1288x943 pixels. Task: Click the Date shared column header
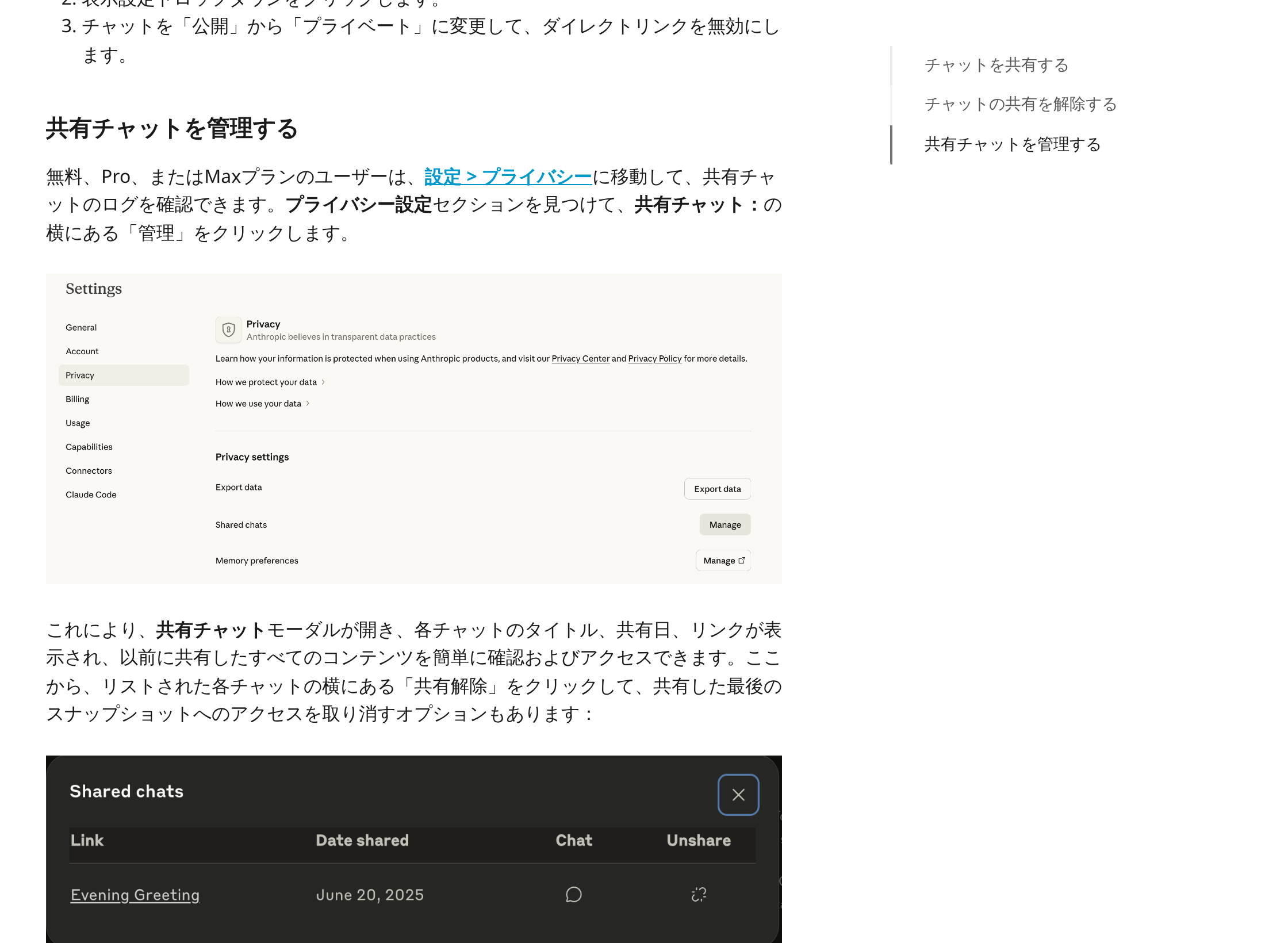pyautogui.click(x=362, y=841)
